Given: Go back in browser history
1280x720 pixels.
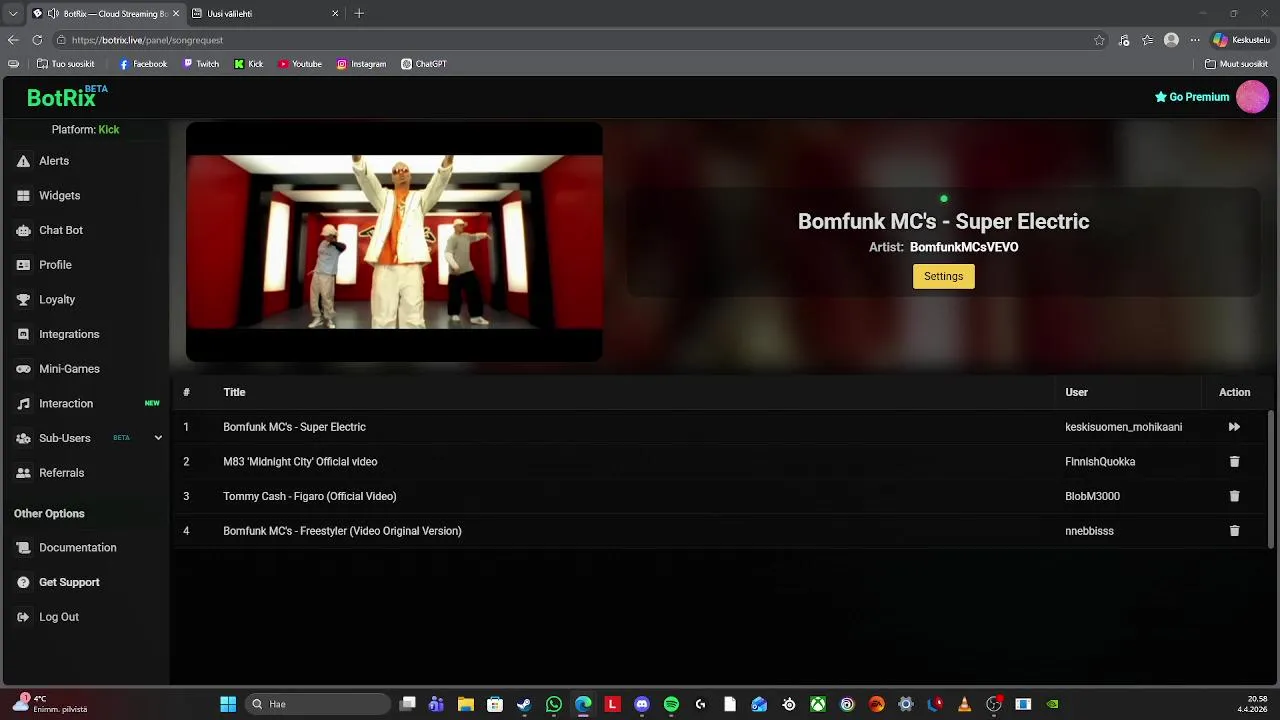Looking at the screenshot, I should 13,40.
